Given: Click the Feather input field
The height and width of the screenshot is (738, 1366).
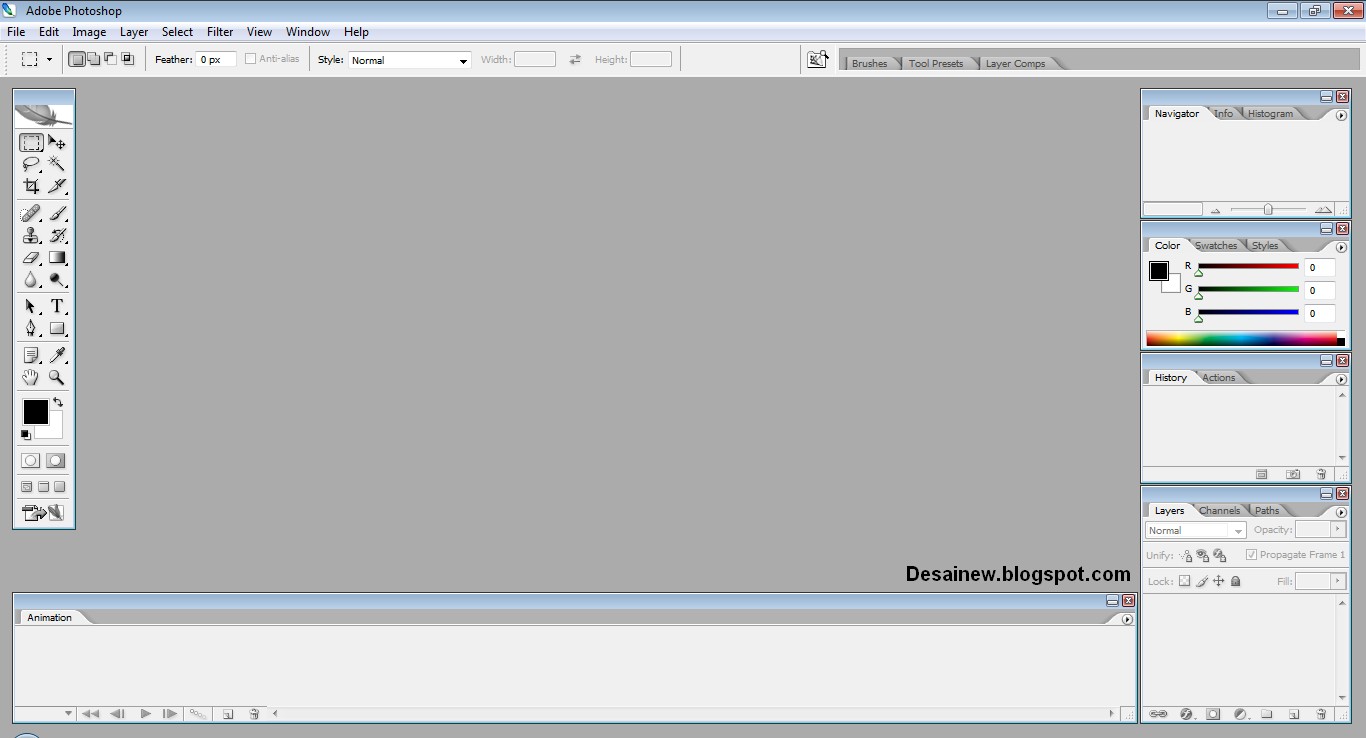Looking at the screenshot, I should tap(216, 60).
